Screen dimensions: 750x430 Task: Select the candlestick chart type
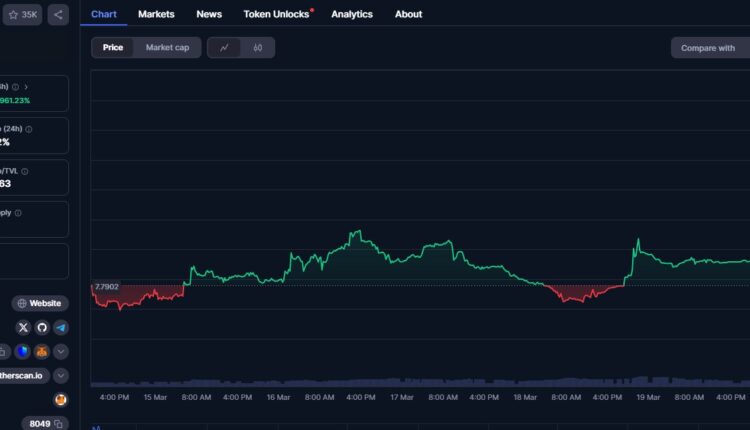tap(258, 48)
